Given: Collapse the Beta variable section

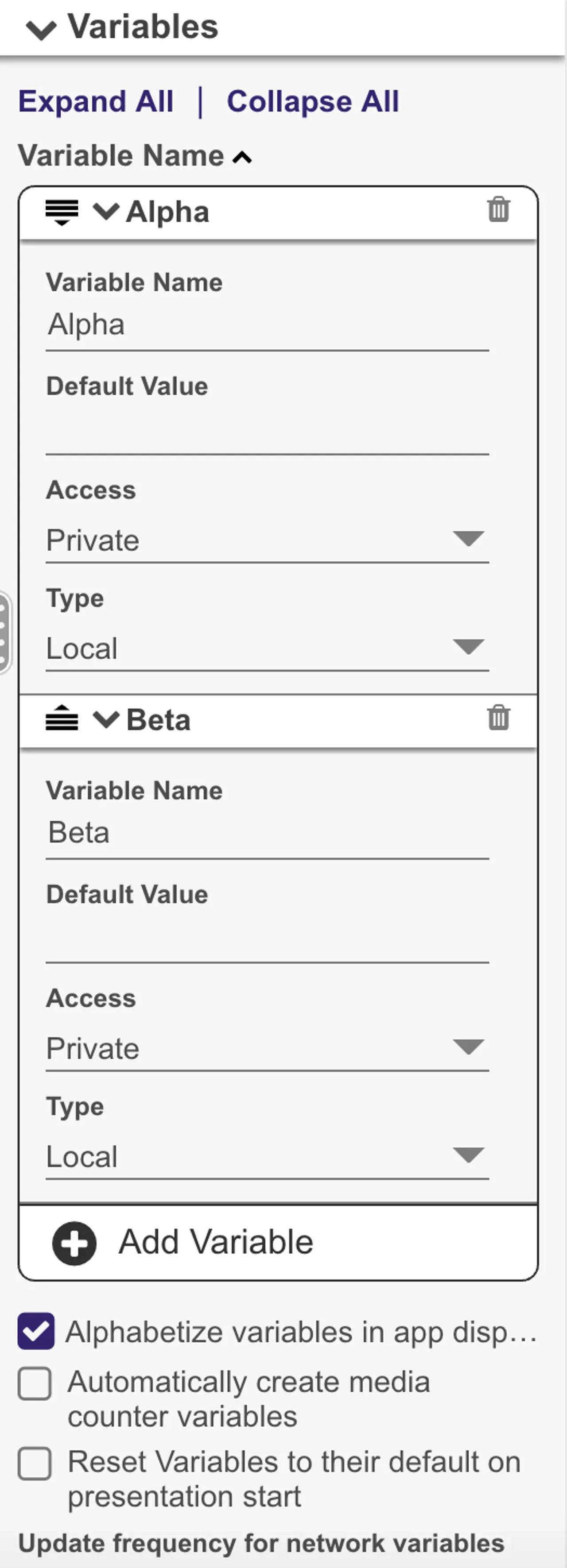Looking at the screenshot, I should [106, 719].
